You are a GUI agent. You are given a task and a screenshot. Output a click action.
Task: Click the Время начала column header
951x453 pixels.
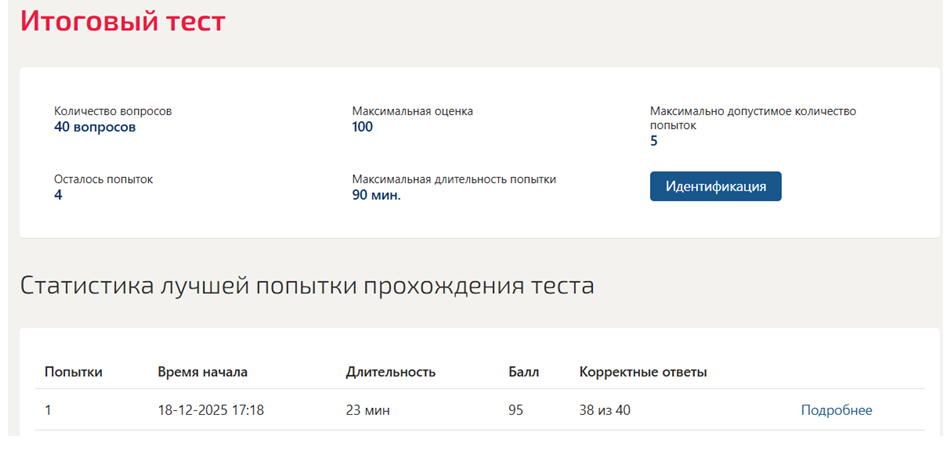pos(203,372)
